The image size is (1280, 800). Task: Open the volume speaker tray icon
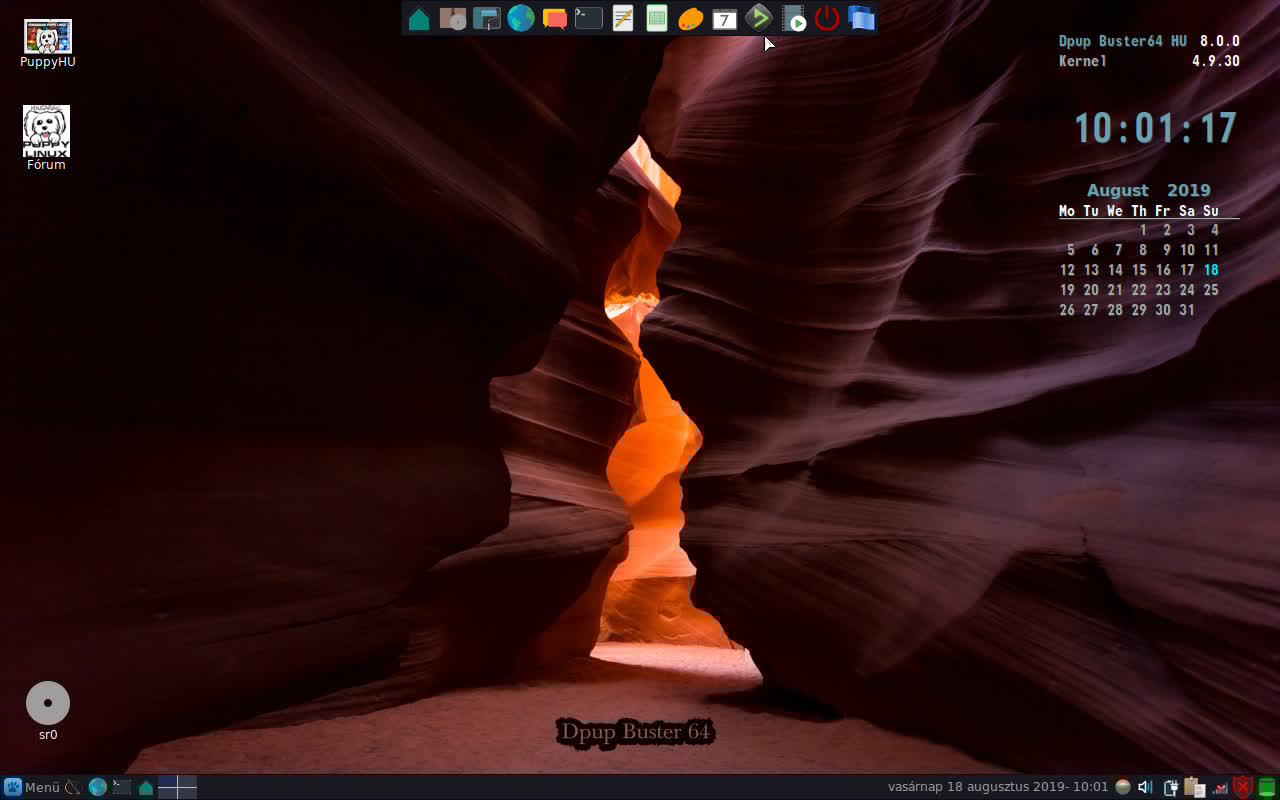pyautogui.click(x=1146, y=787)
